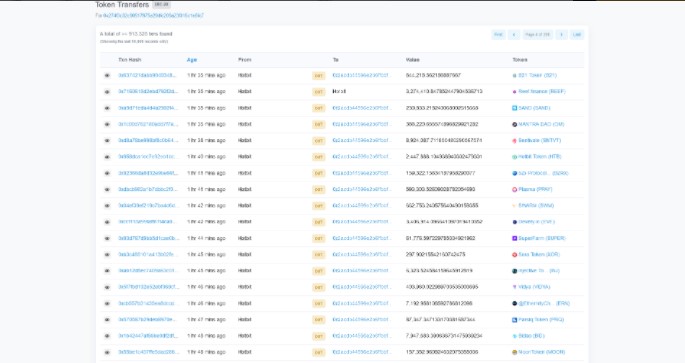Open Vidya (VIDYA) token link

click(x=534, y=287)
